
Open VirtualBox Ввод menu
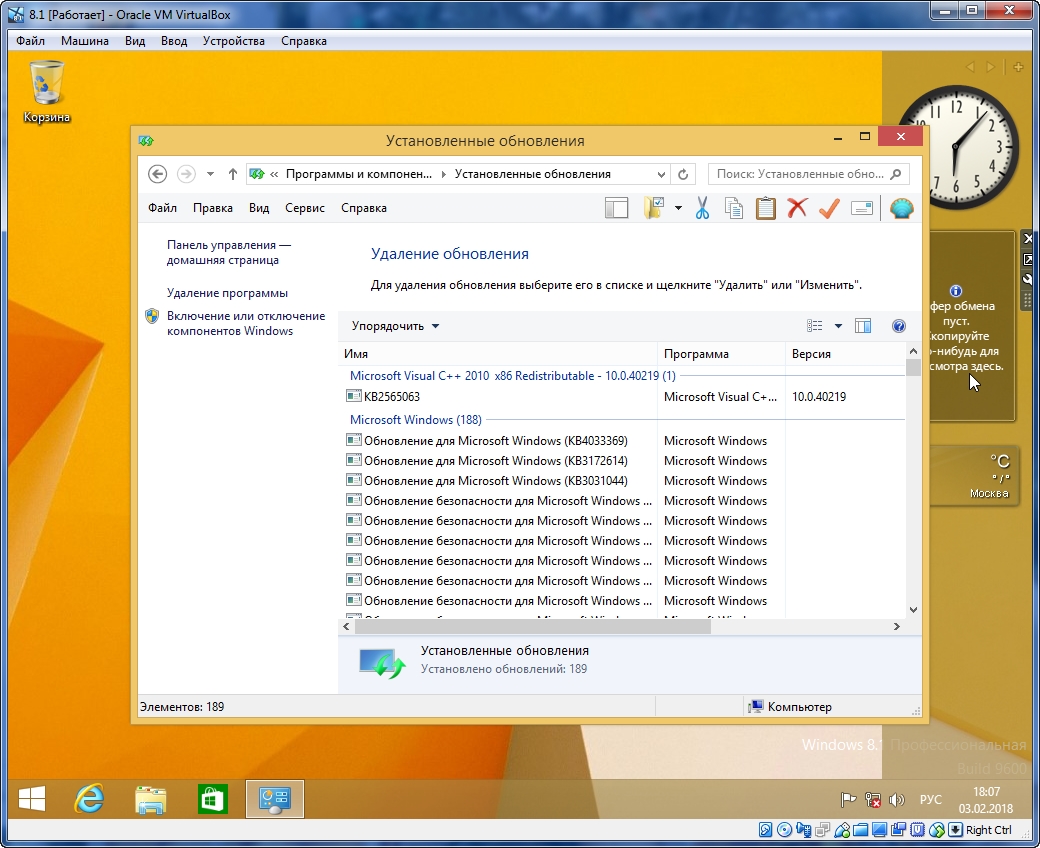(x=174, y=40)
